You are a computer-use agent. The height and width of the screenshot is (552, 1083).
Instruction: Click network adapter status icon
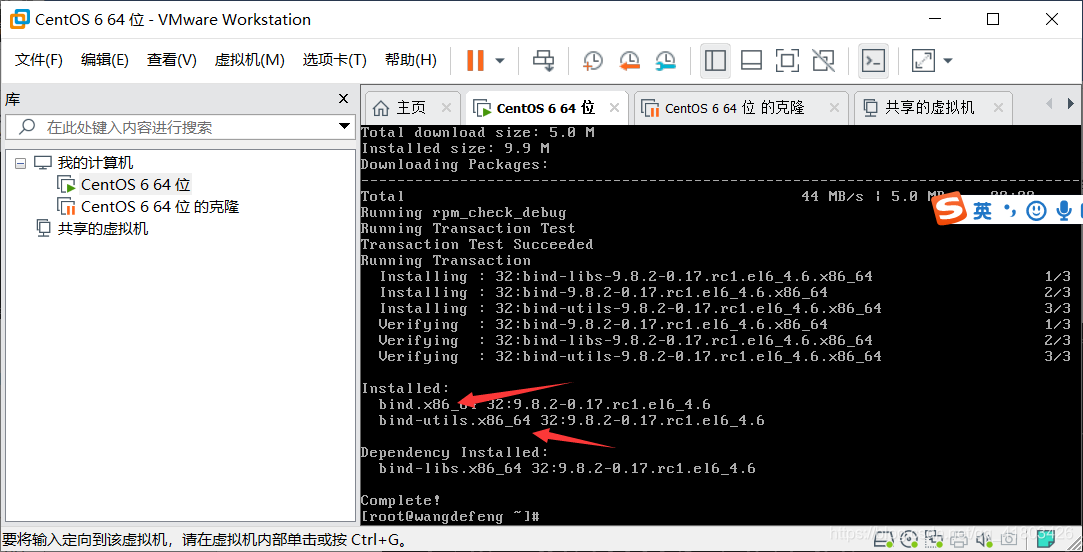pyautogui.click(x=933, y=539)
